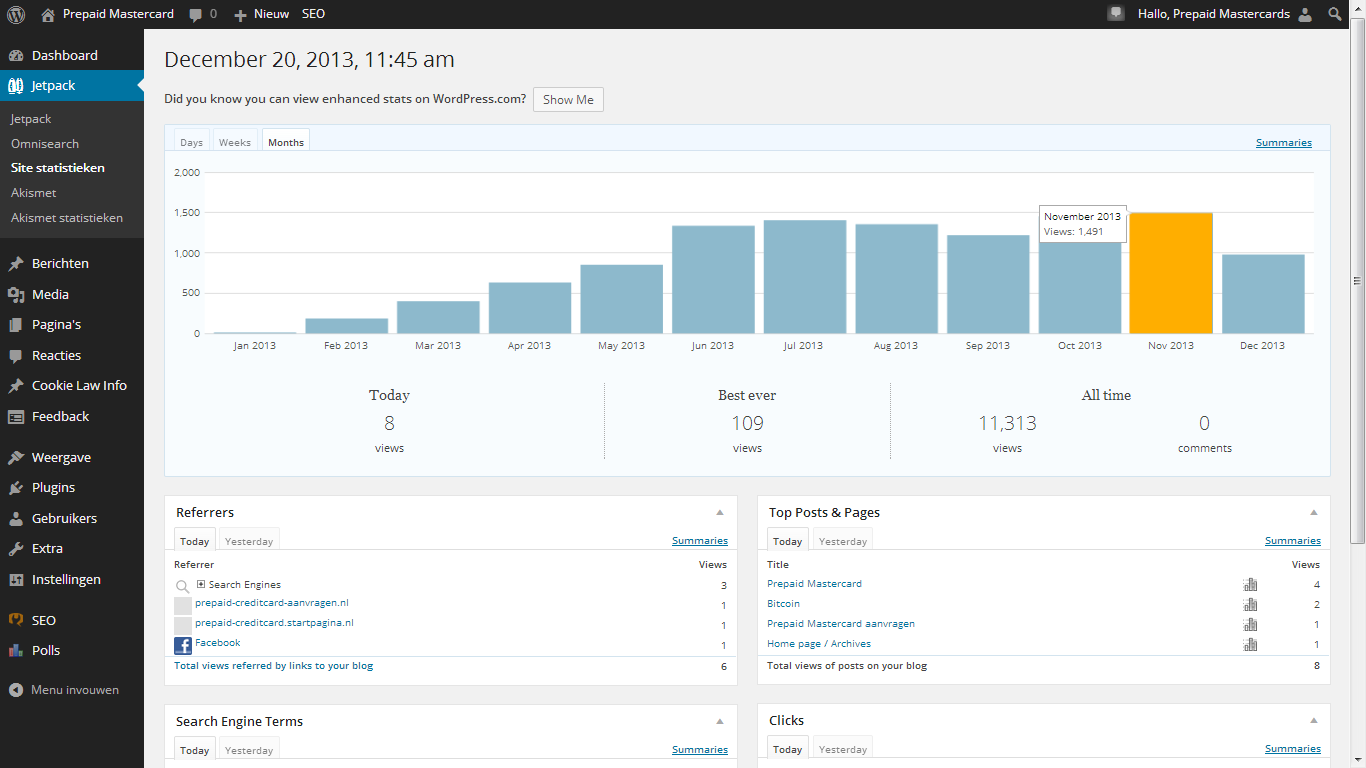Open Summaries link in Clicks panel

[1293, 749]
